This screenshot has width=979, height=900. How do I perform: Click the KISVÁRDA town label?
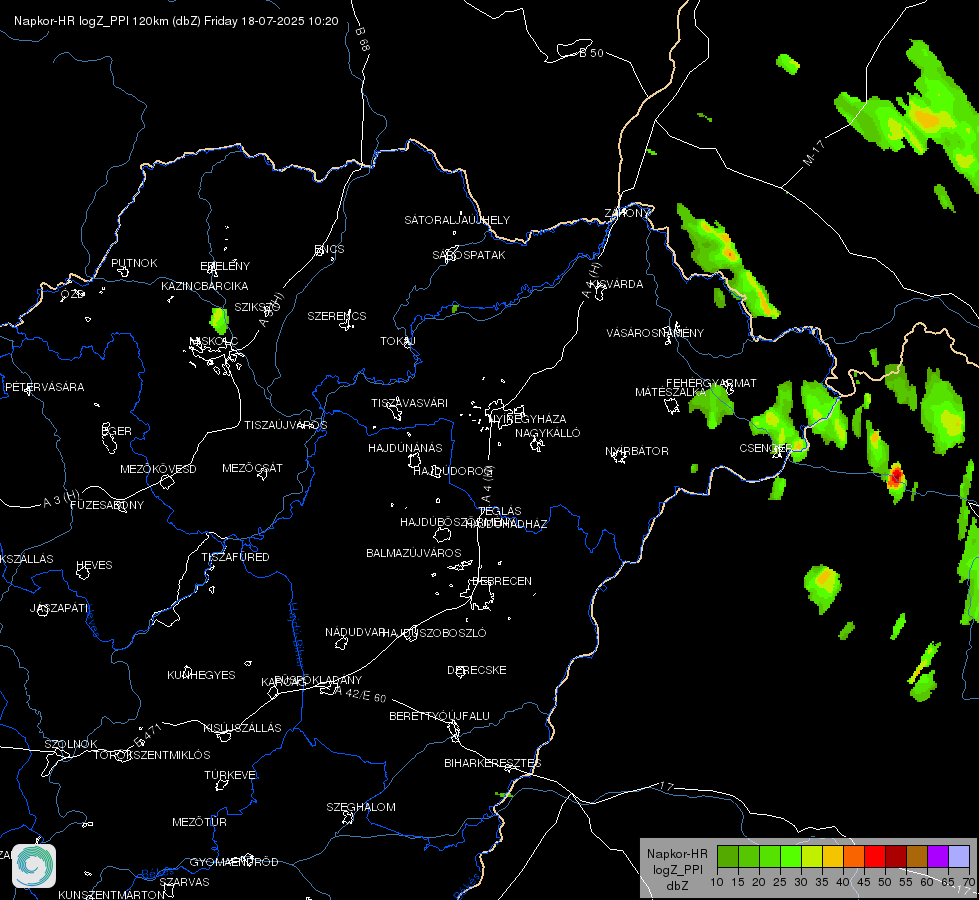[x=616, y=284]
